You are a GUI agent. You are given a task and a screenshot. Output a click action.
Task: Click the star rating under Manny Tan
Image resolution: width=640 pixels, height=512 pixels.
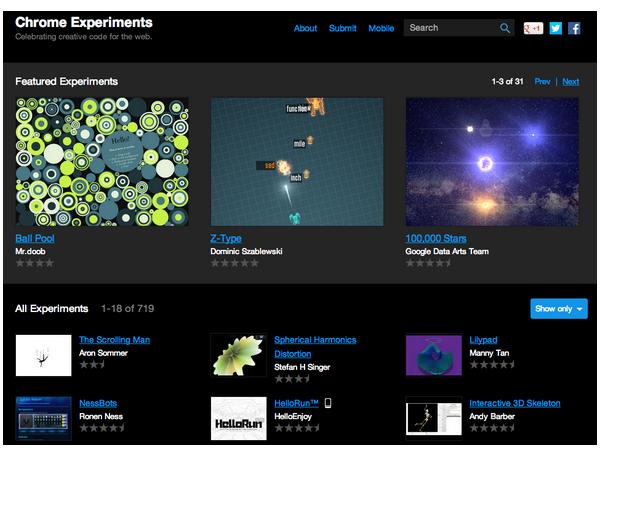click(x=492, y=364)
